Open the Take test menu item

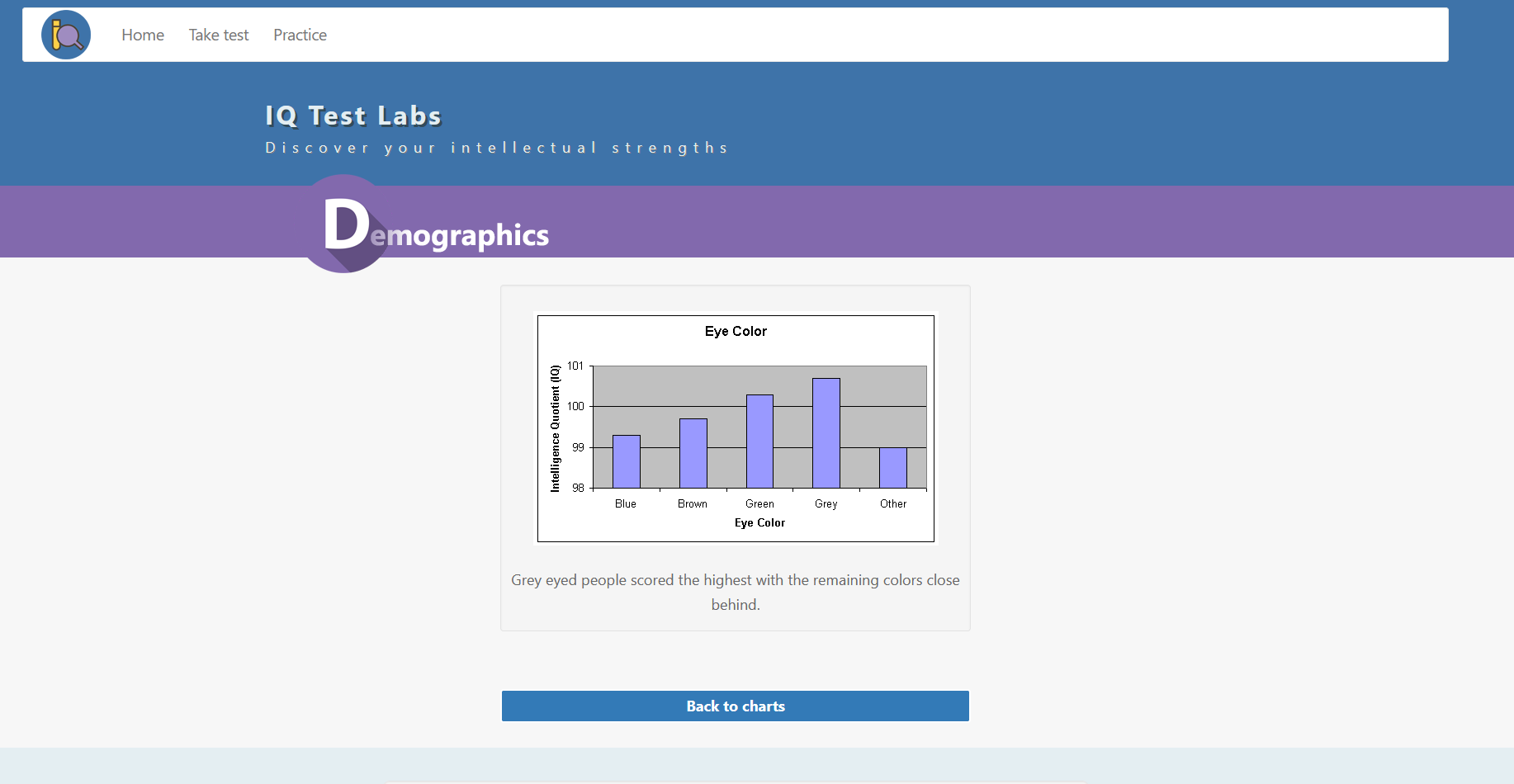point(219,35)
